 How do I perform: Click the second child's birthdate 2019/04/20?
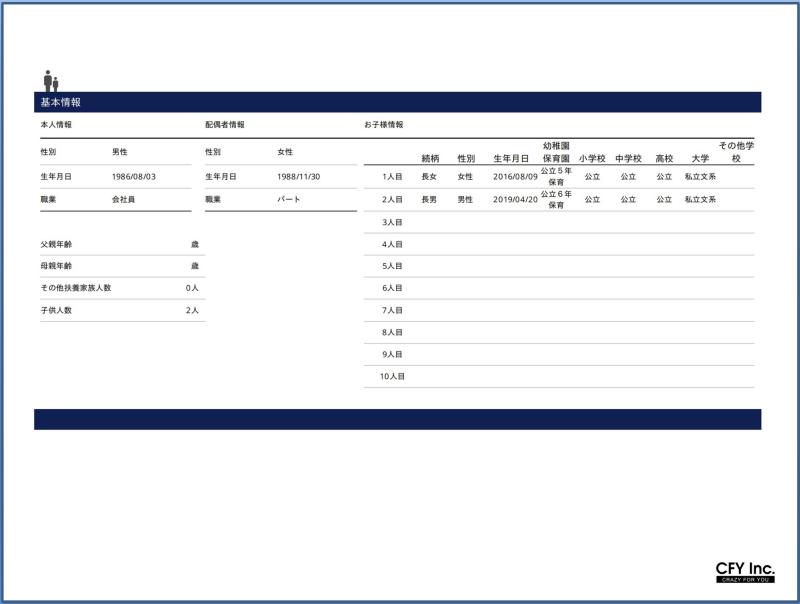pyautogui.click(x=515, y=199)
